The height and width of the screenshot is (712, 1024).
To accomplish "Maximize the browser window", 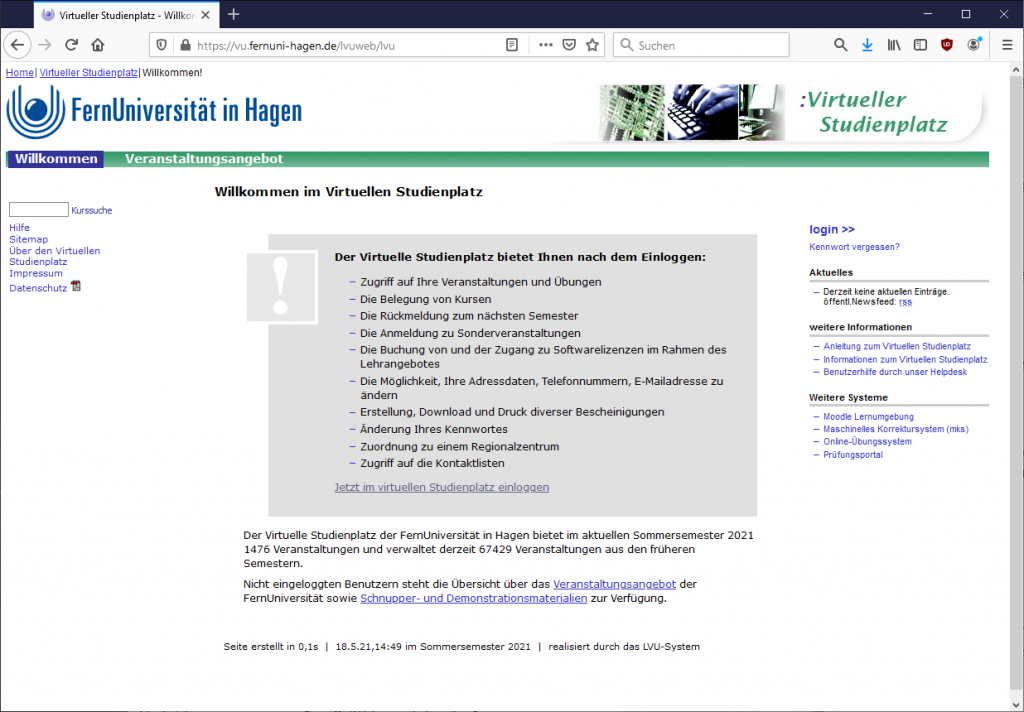I will (x=966, y=14).
